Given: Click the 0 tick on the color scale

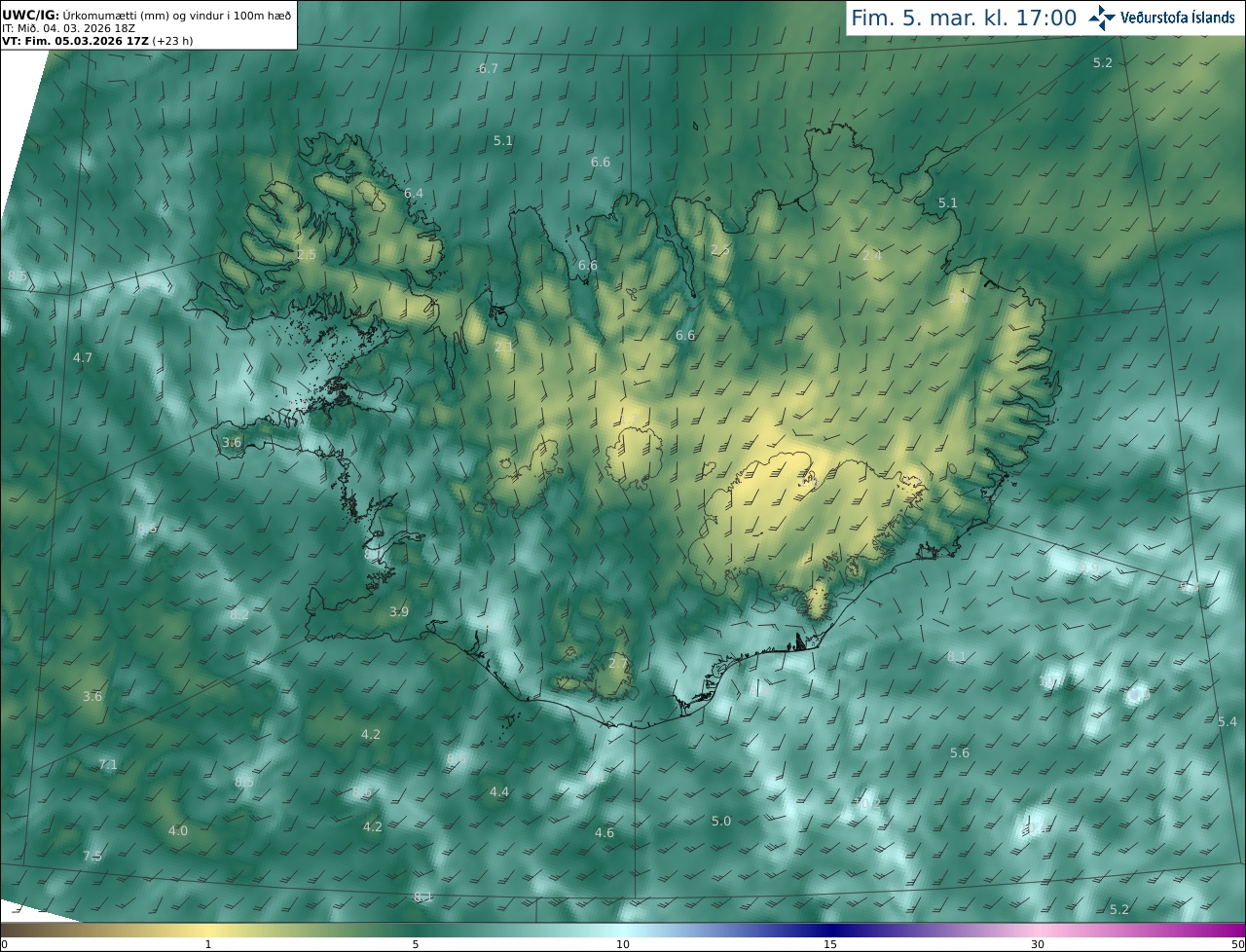Looking at the screenshot, I should [4, 944].
